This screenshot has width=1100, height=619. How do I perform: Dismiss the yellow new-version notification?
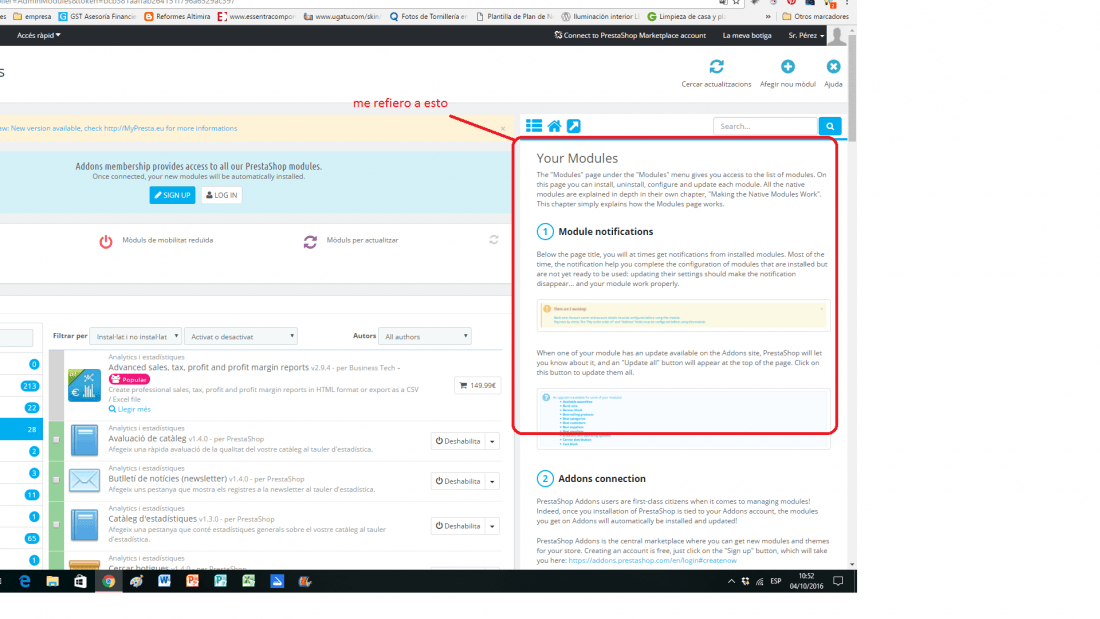coord(503,128)
